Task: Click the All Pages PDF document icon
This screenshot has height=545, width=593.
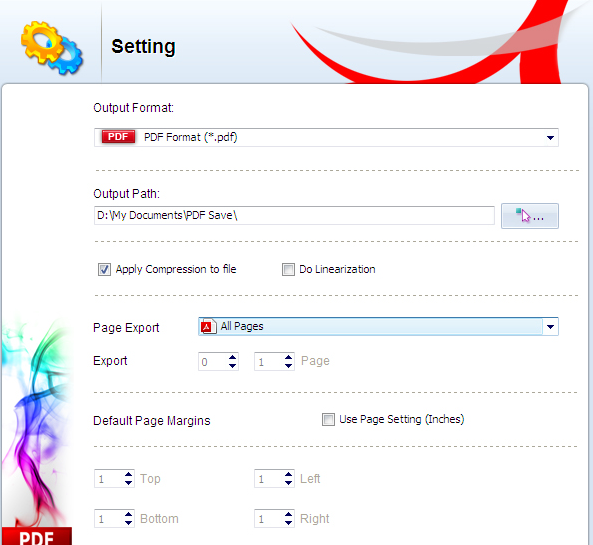Action: (x=208, y=326)
